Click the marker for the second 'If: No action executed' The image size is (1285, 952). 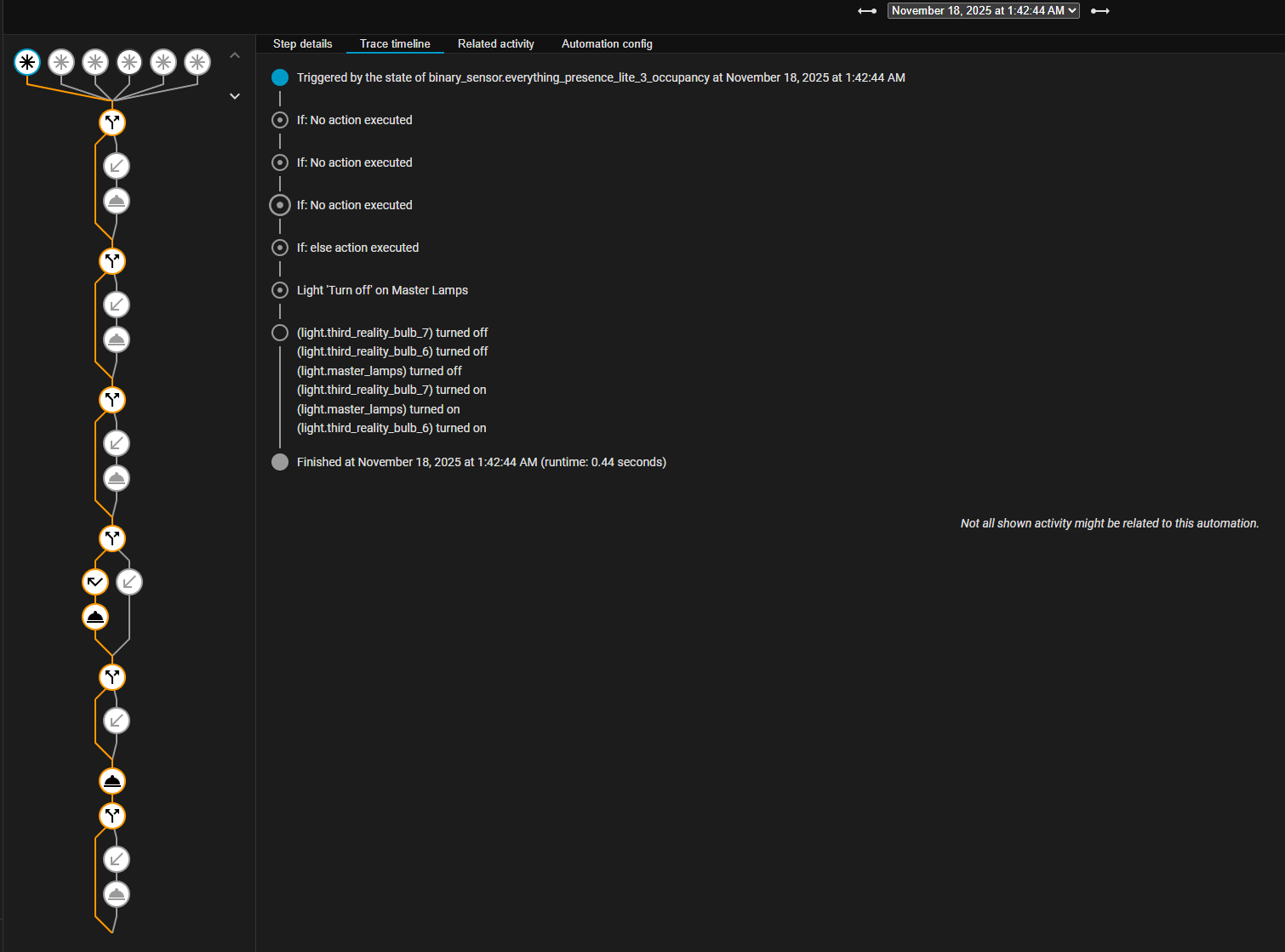(x=280, y=162)
